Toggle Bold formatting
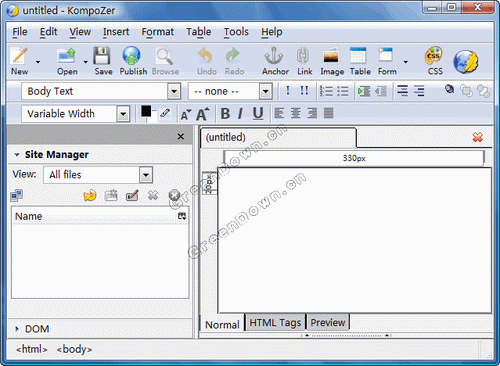Image resolution: width=500 pixels, height=366 pixels. coord(225,114)
